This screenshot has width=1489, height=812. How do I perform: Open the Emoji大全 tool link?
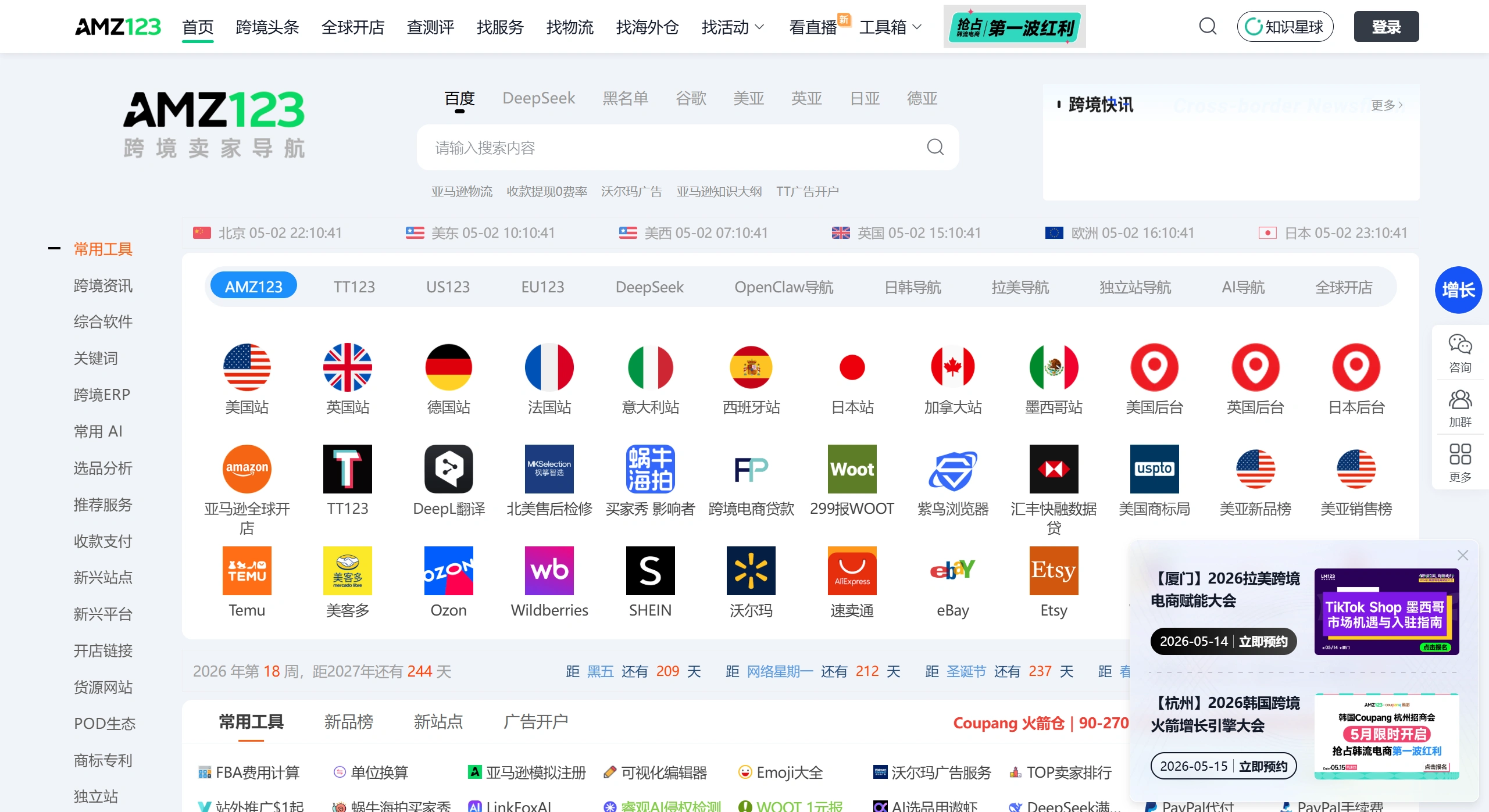pos(780,772)
